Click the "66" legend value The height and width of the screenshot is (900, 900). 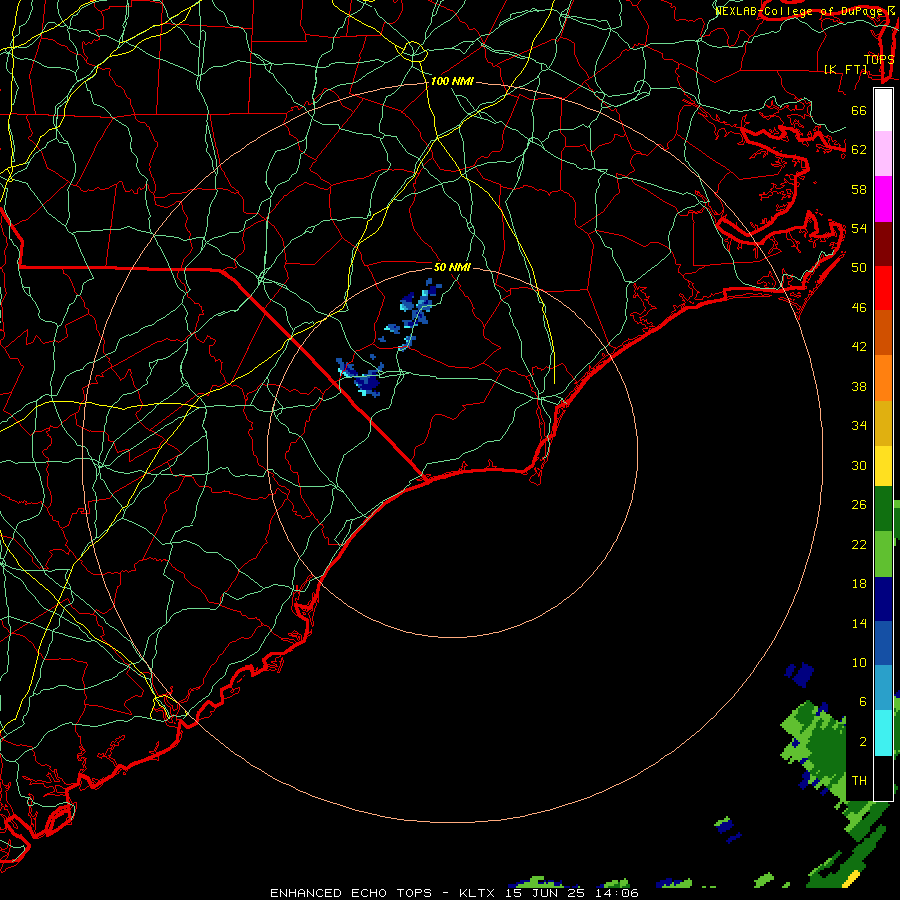click(859, 111)
